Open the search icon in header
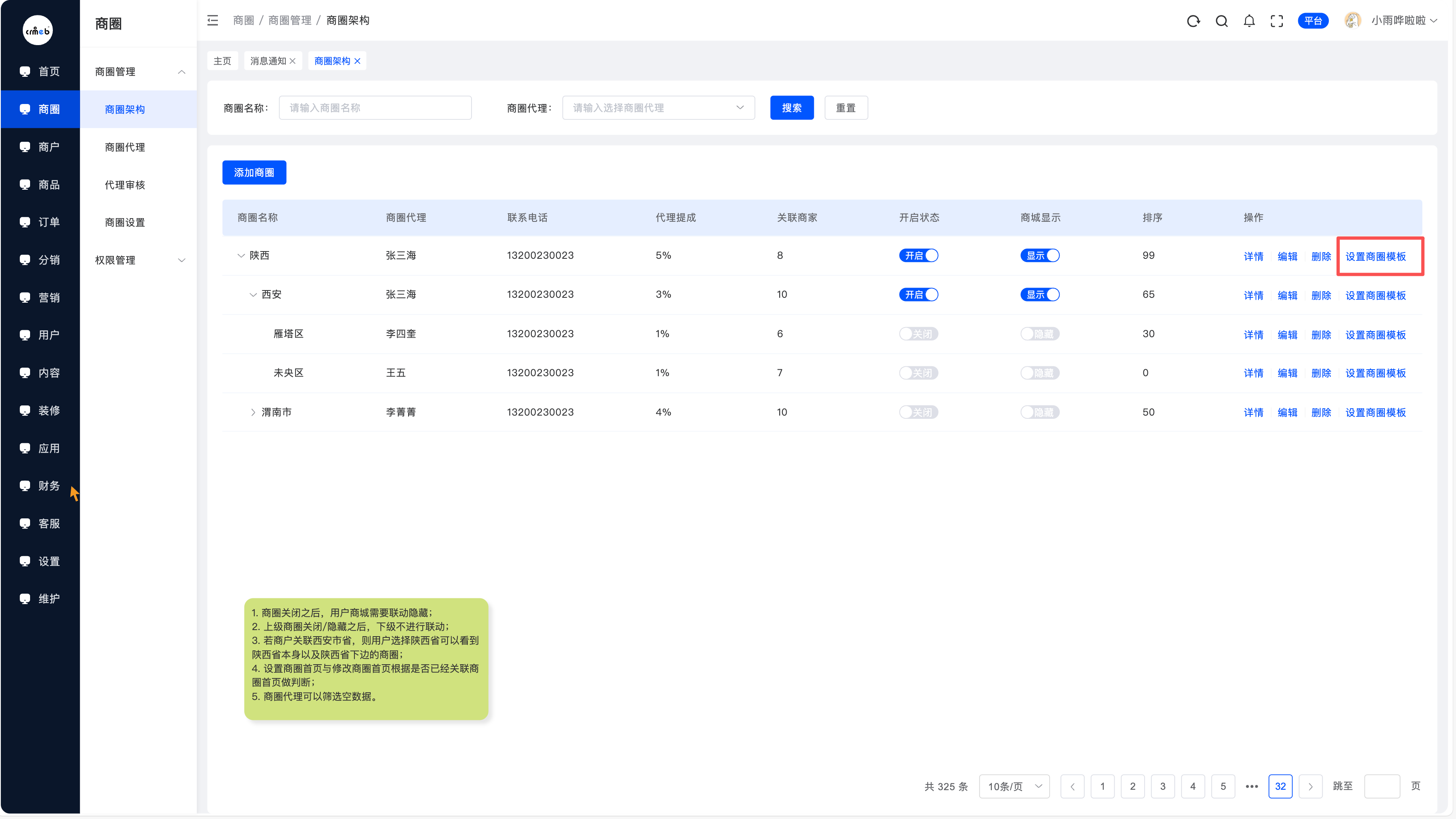Image resolution: width=1456 pixels, height=819 pixels. coord(1221,21)
